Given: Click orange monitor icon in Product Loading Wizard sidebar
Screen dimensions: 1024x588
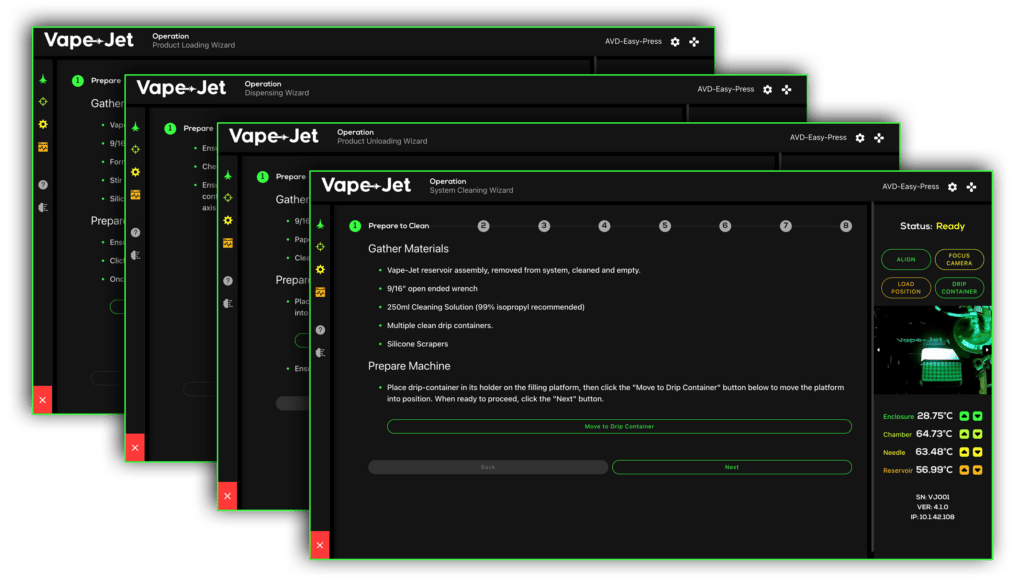Looking at the screenshot, I should [43, 147].
